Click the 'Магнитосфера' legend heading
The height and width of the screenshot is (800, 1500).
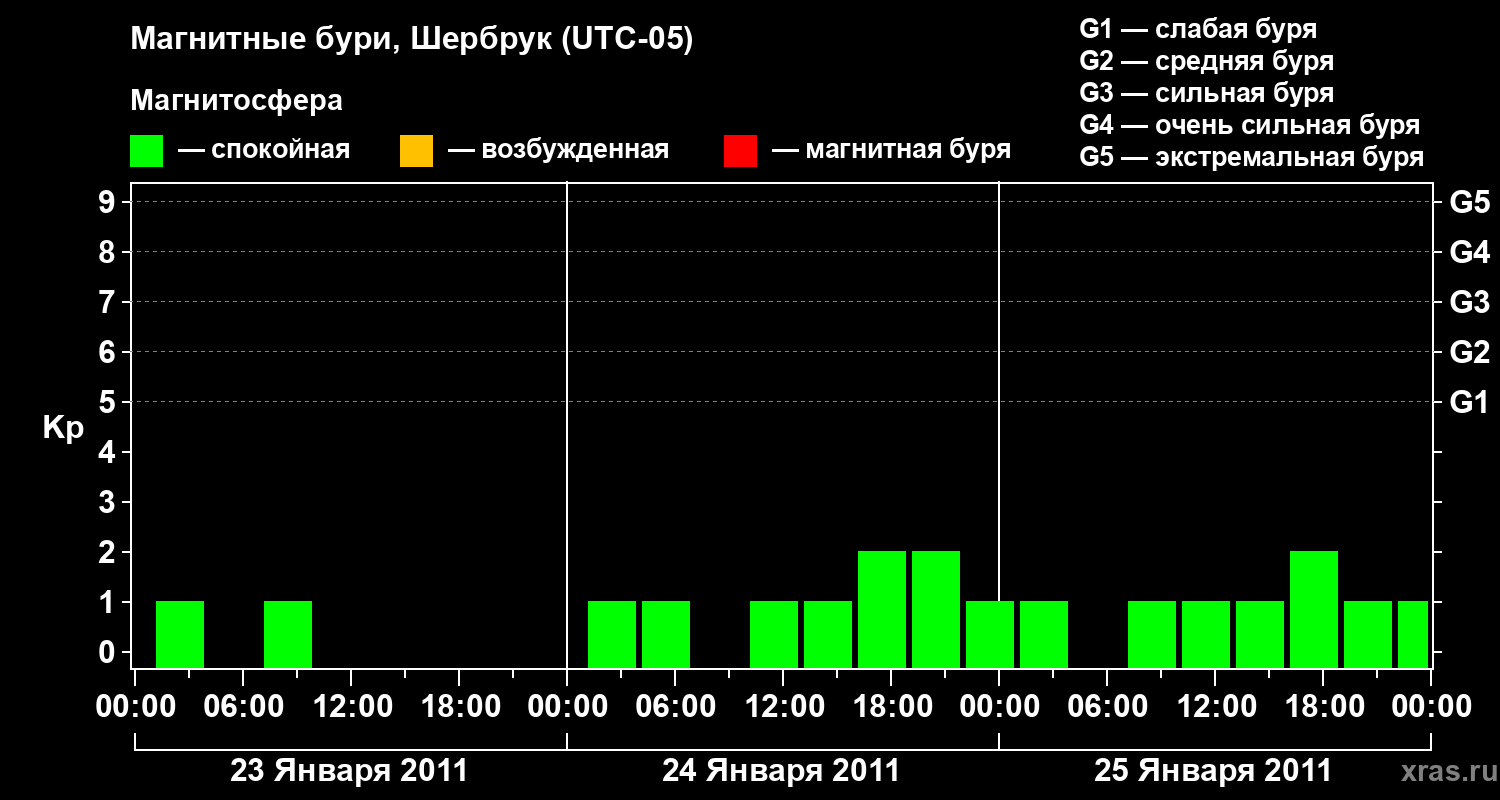coord(236,101)
